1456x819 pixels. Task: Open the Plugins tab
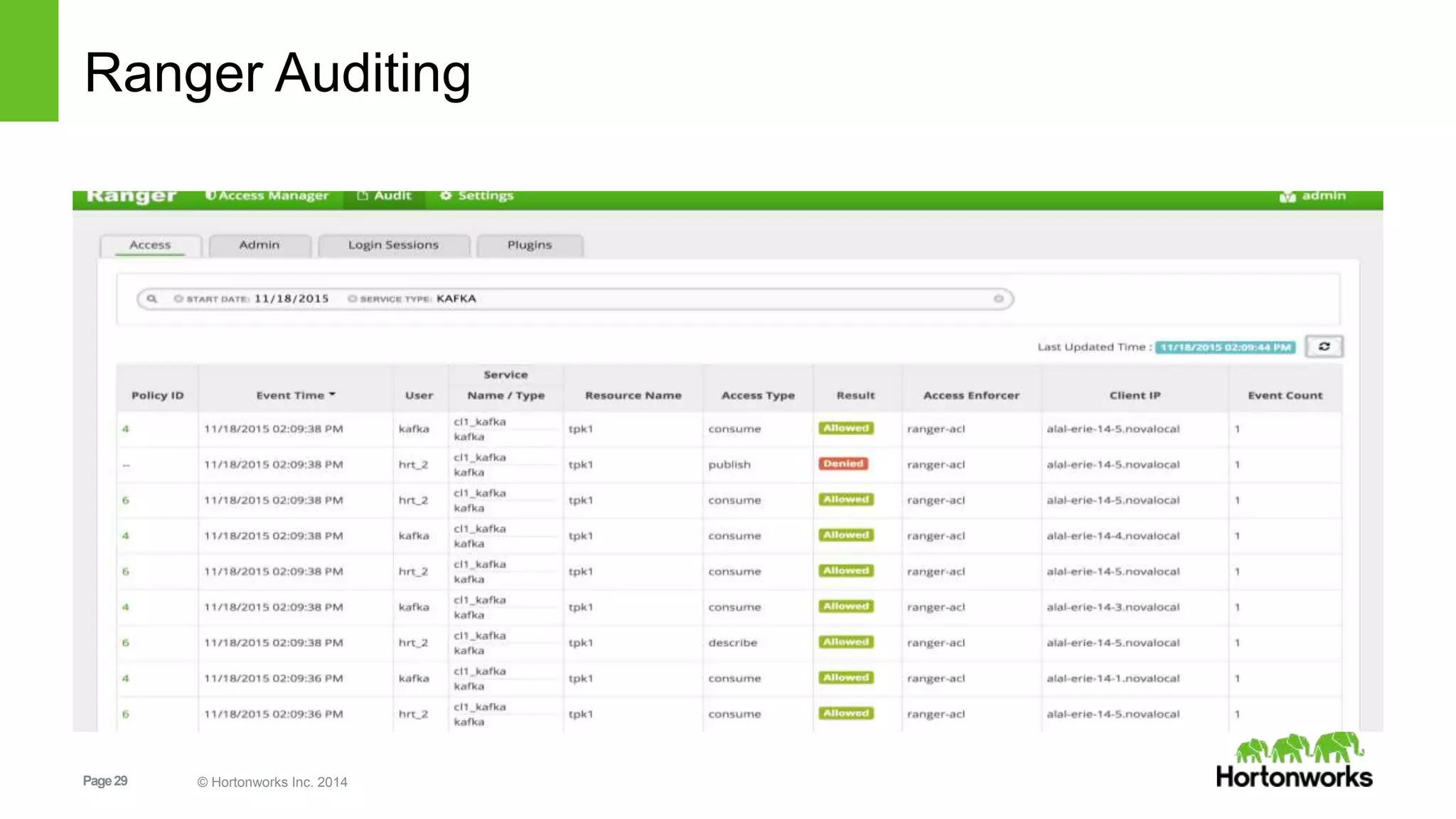tap(529, 245)
